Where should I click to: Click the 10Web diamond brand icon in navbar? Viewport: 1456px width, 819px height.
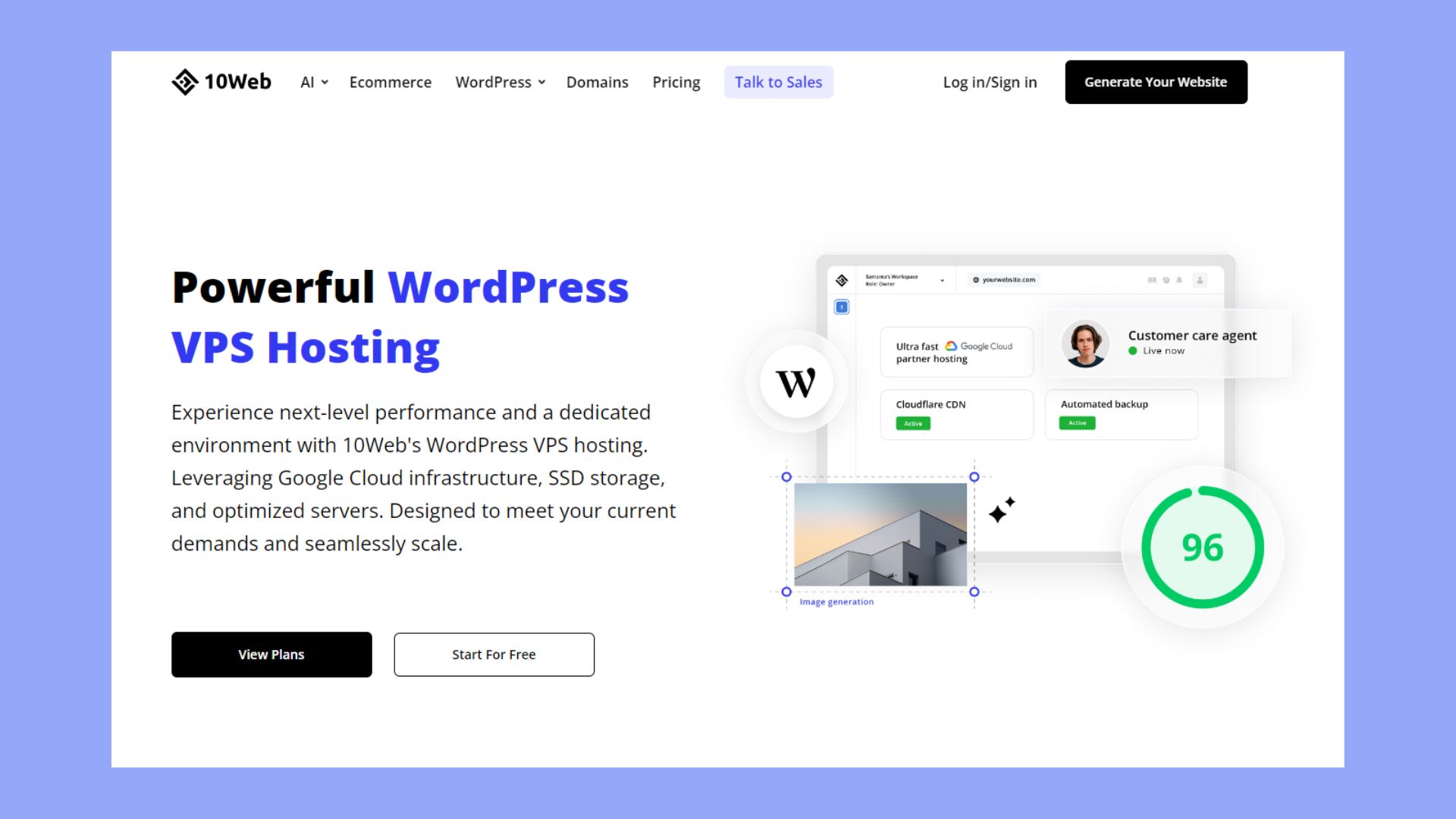click(x=183, y=82)
